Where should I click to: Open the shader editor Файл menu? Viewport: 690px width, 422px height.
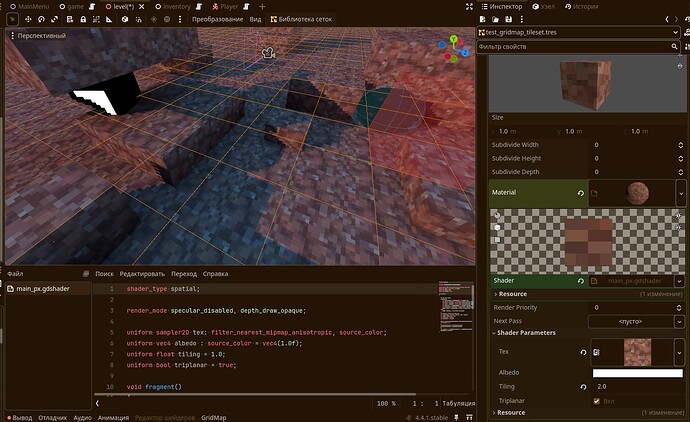click(x=15, y=274)
